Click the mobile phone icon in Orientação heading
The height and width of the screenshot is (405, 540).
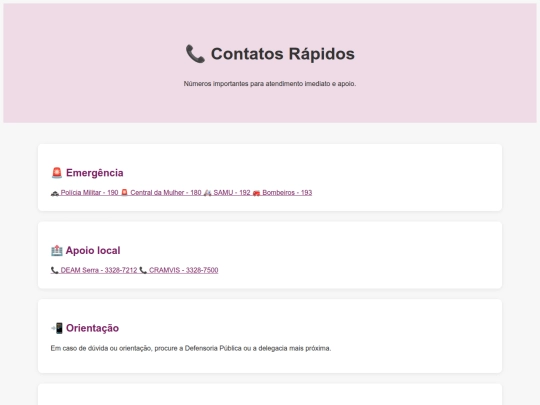tap(57, 328)
